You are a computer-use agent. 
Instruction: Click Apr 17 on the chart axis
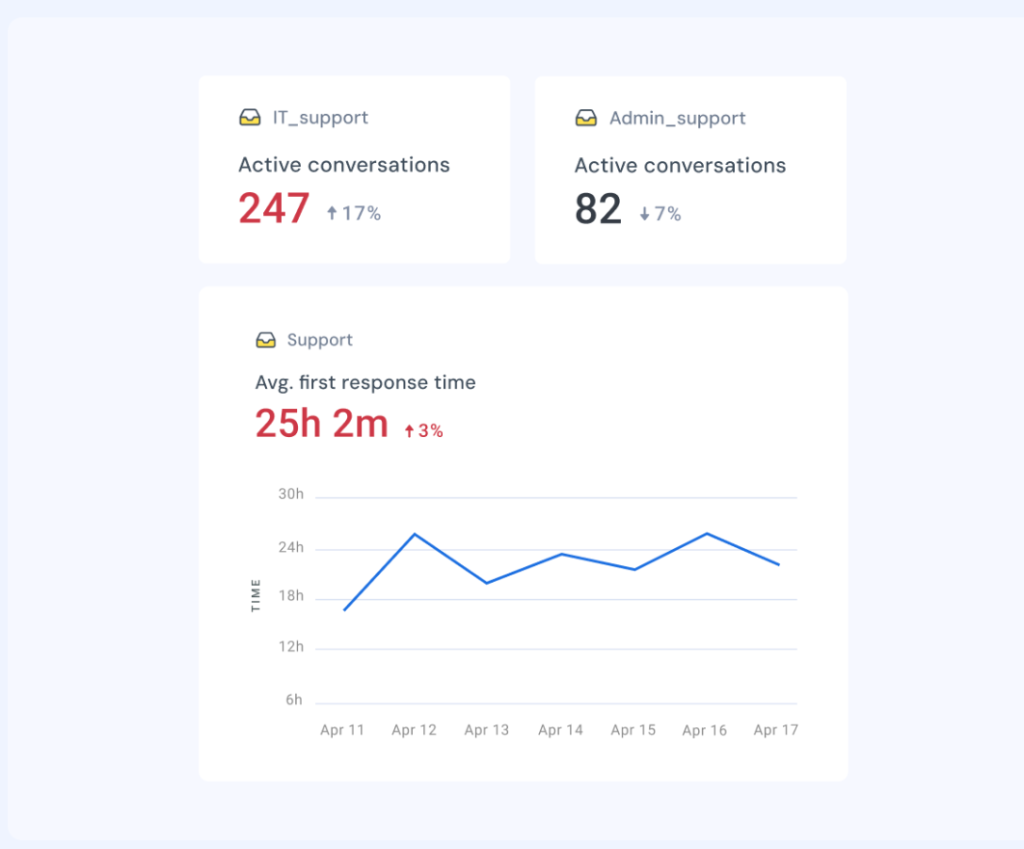(x=776, y=730)
